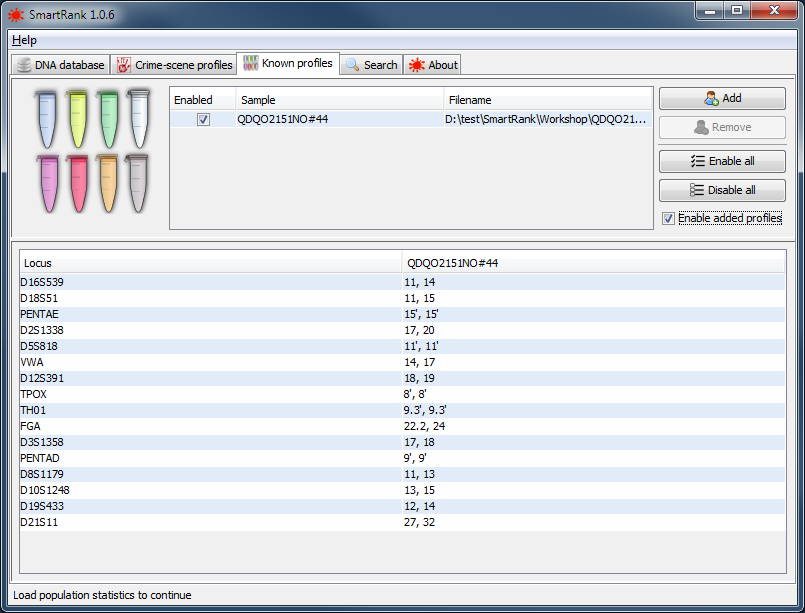The height and width of the screenshot is (613, 805).
Task: Click the Sample column header
Action: coord(340,100)
